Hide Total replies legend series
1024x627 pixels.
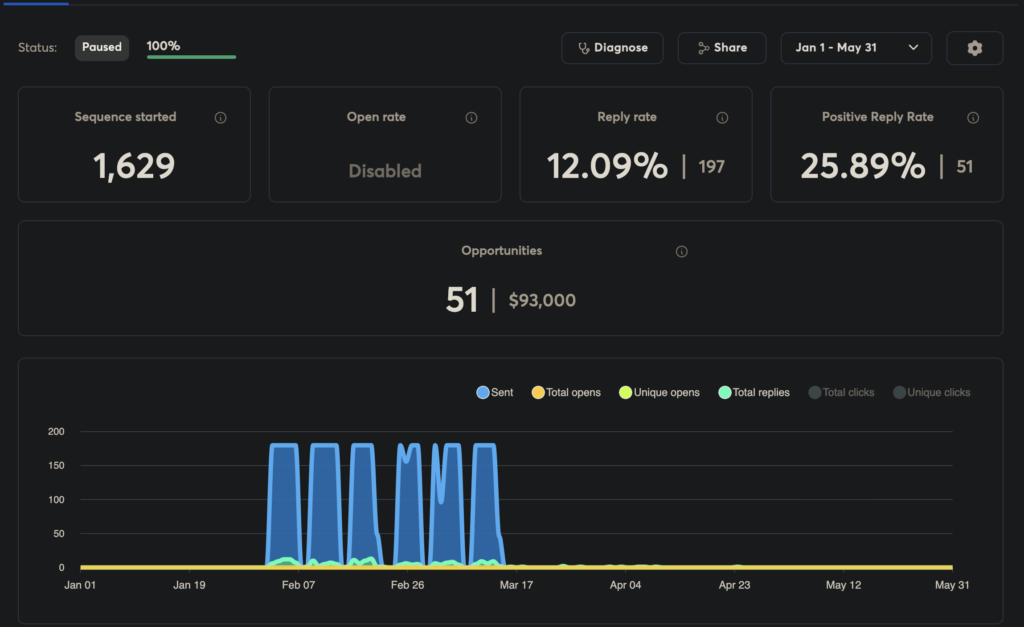pos(754,393)
